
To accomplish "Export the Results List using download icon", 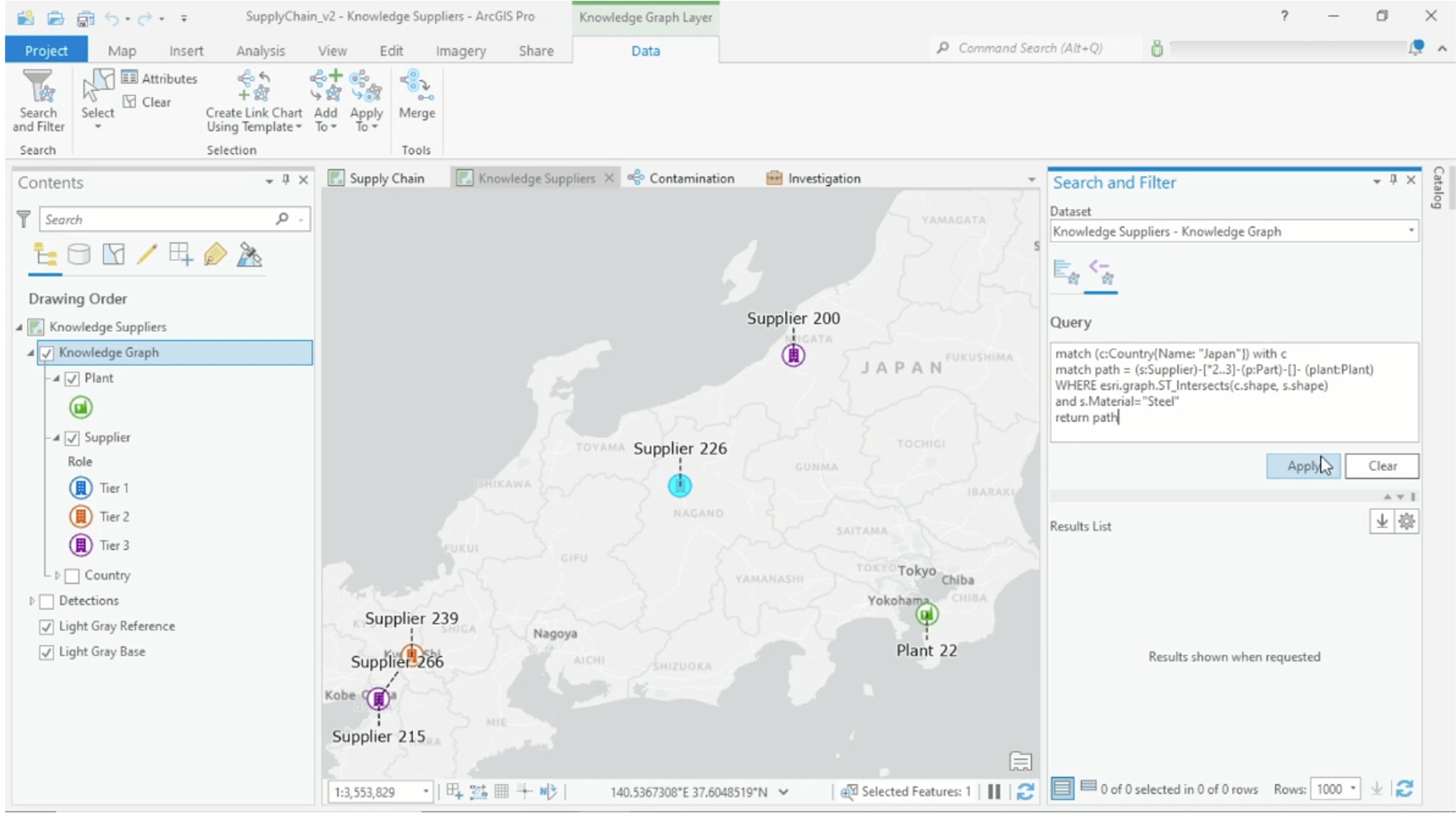I will coord(1381,521).
